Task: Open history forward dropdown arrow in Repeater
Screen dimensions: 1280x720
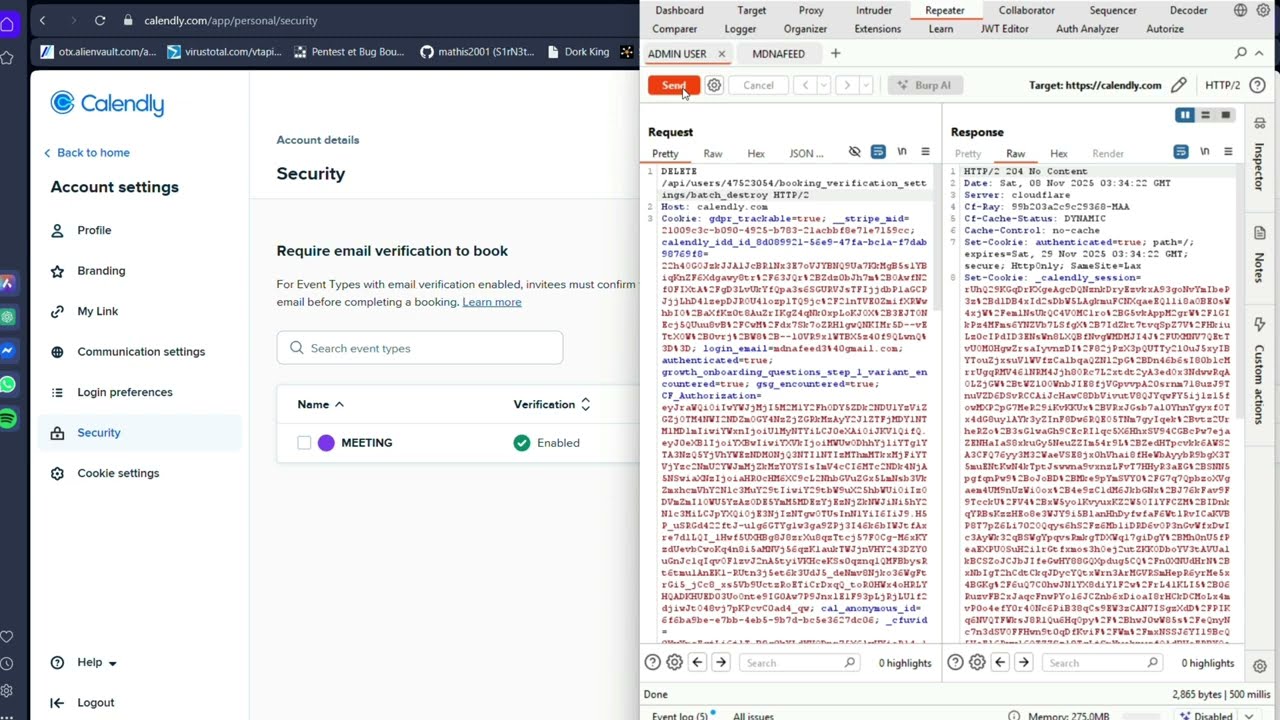Action: pos(866,85)
